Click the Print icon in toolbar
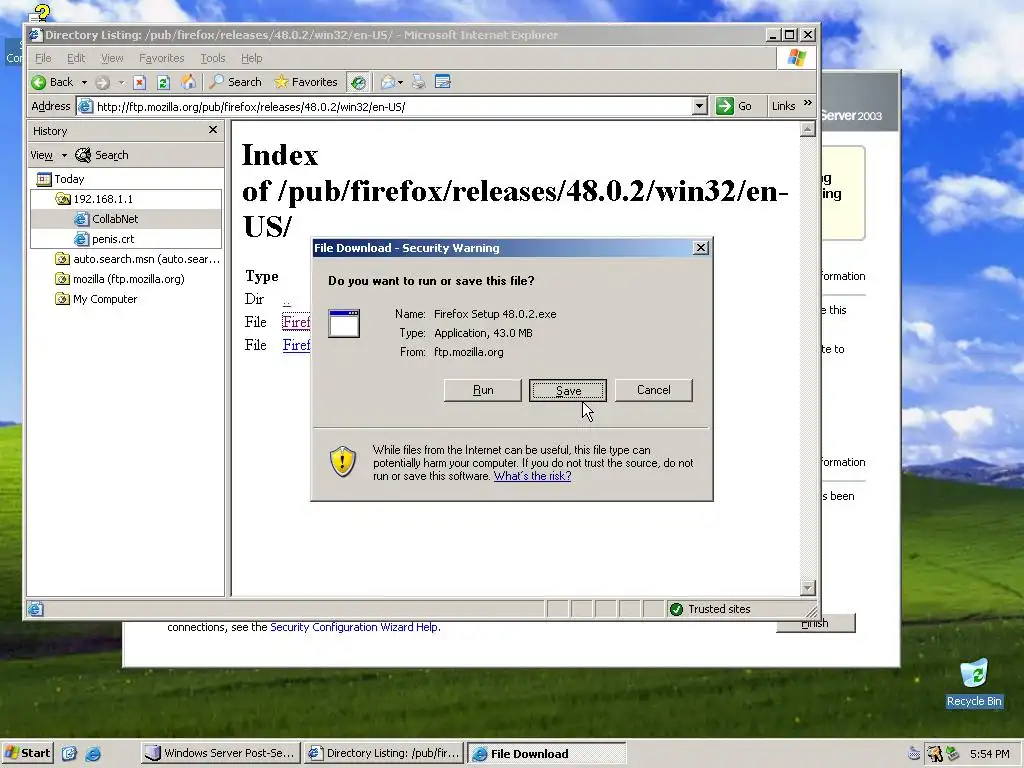 coord(419,82)
